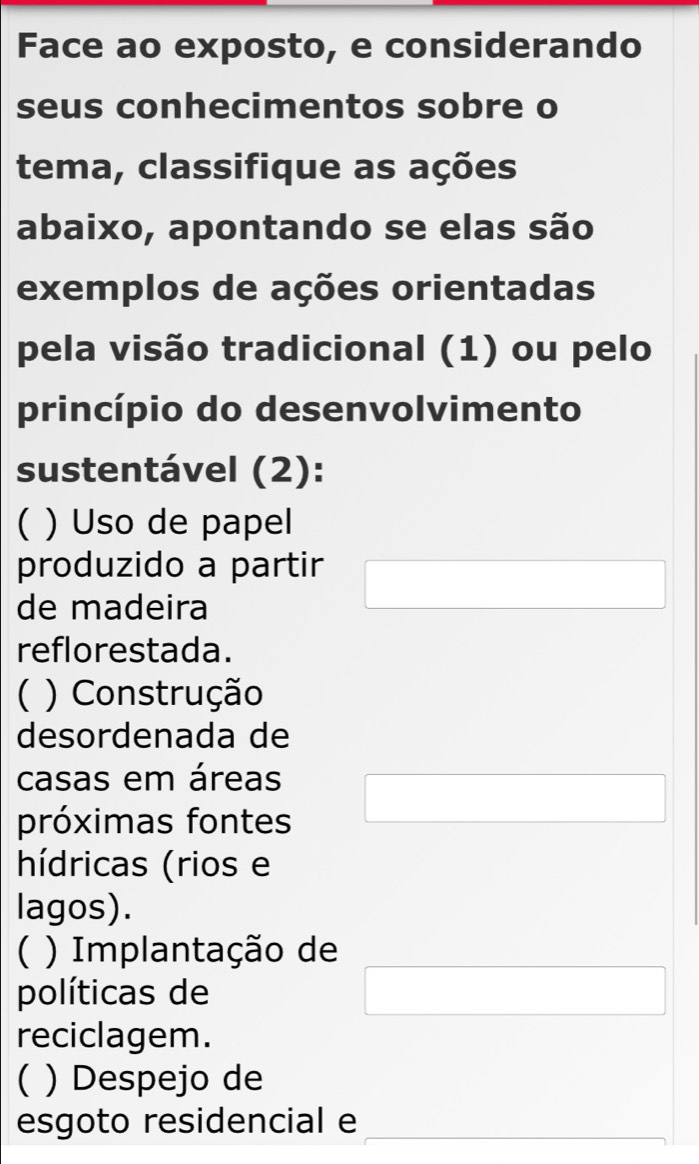Screen dimensions: 699x1164
Task: Click the "Face ao exposto, e considerando" heading line
Action: click(329, 46)
